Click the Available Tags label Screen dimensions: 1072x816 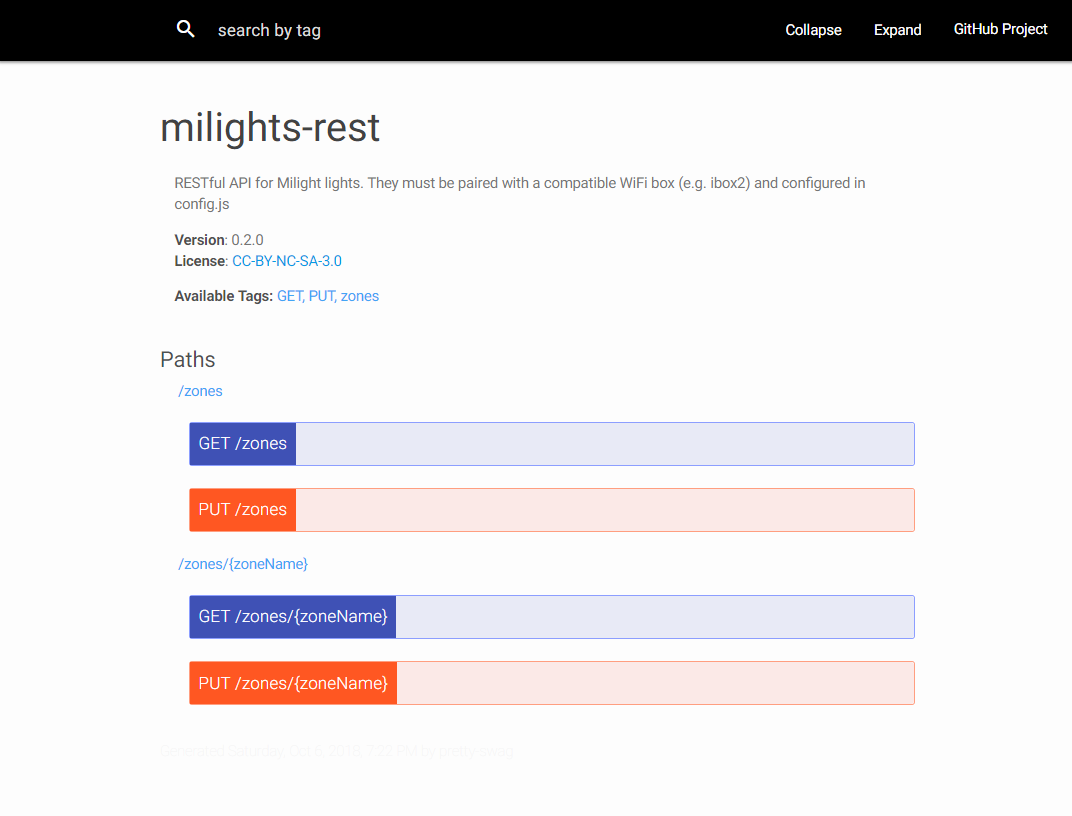pyautogui.click(x=224, y=296)
